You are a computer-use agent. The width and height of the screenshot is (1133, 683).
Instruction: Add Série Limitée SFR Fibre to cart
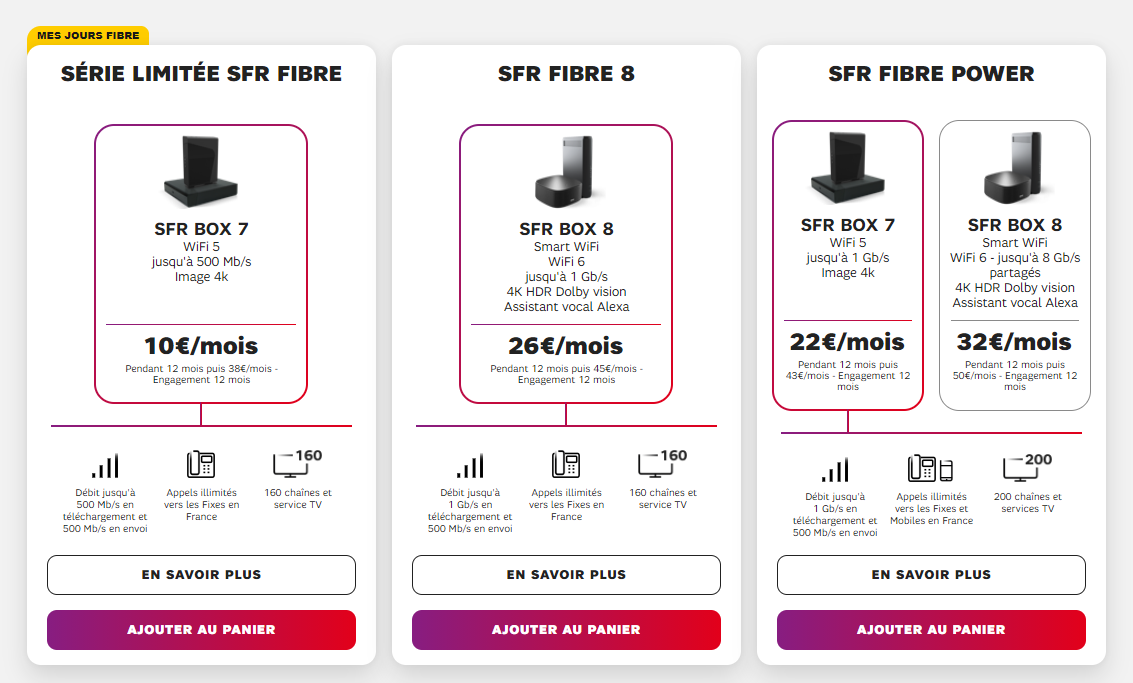(201, 630)
